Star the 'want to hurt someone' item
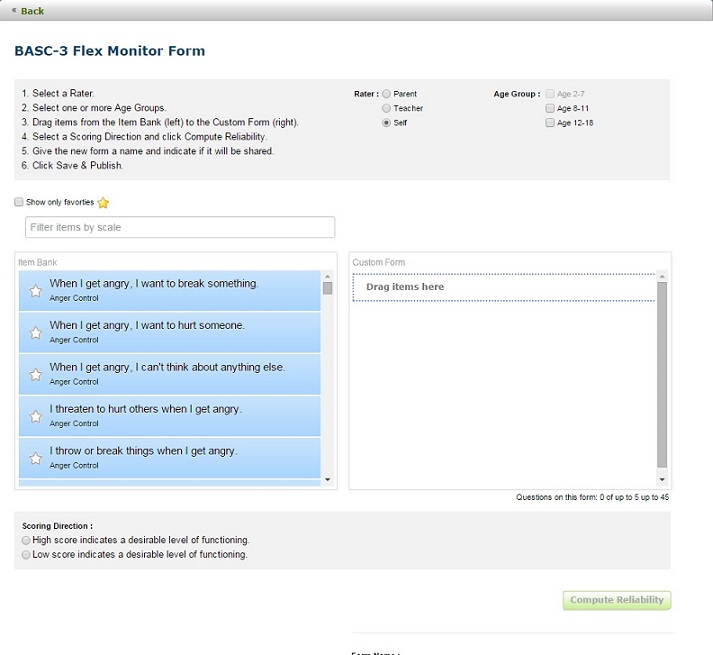The width and height of the screenshot is (713, 655). tap(35, 333)
